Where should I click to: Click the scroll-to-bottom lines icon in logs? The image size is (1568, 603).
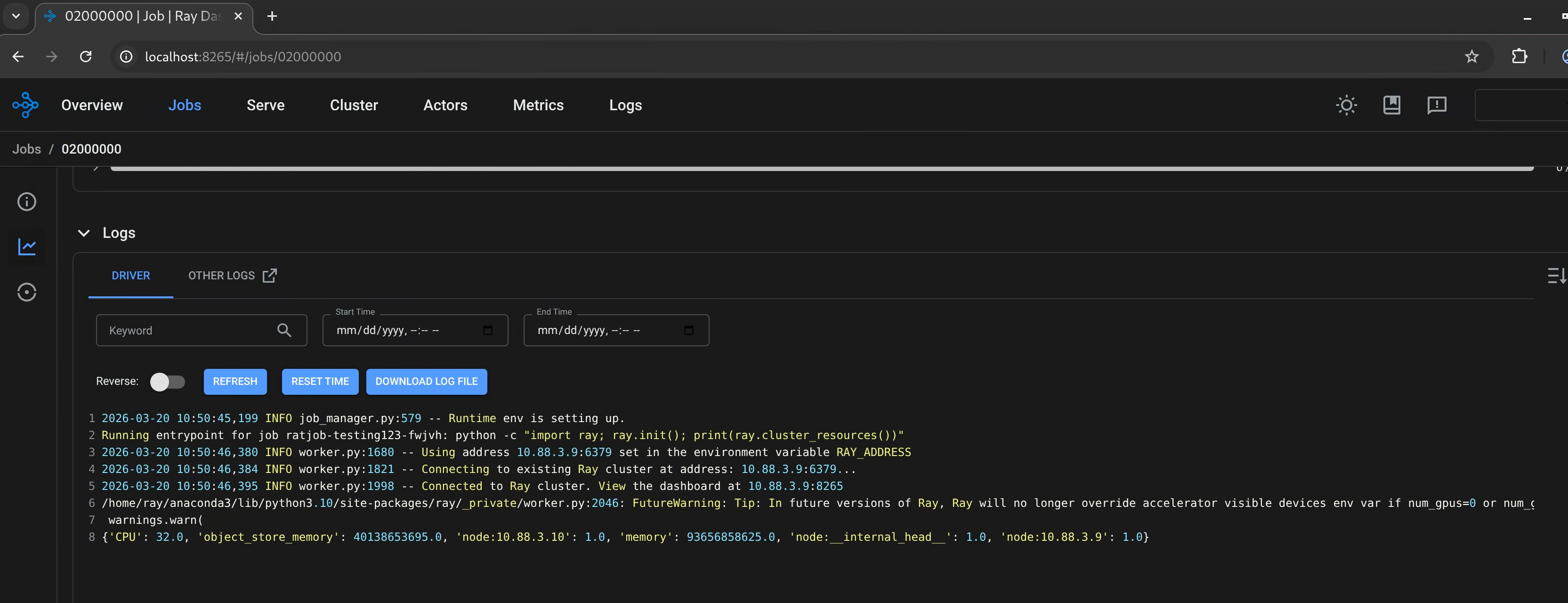tap(1556, 276)
